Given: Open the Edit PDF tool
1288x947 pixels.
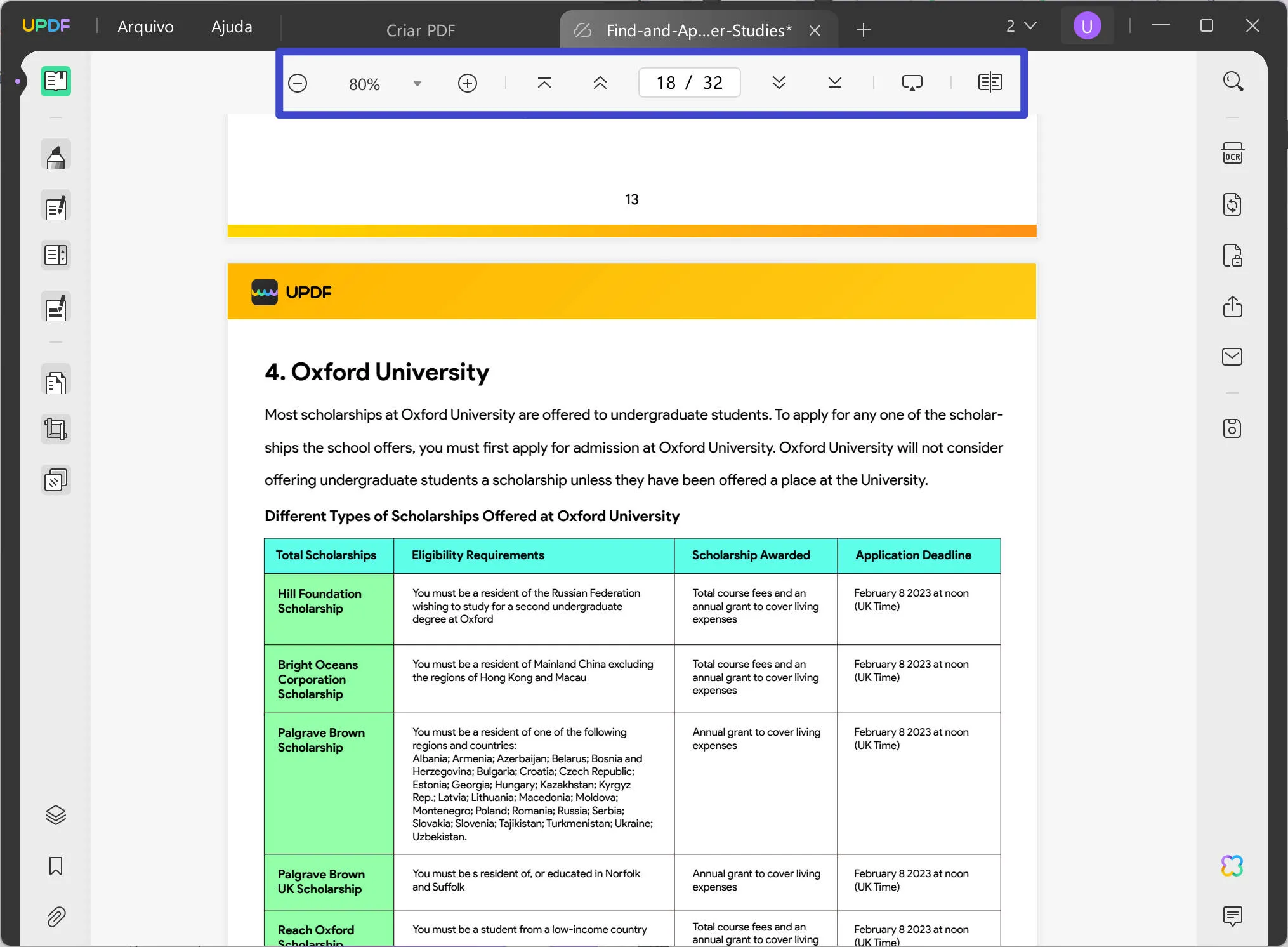Looking at the screenshot, I should [x=56, y=206].
